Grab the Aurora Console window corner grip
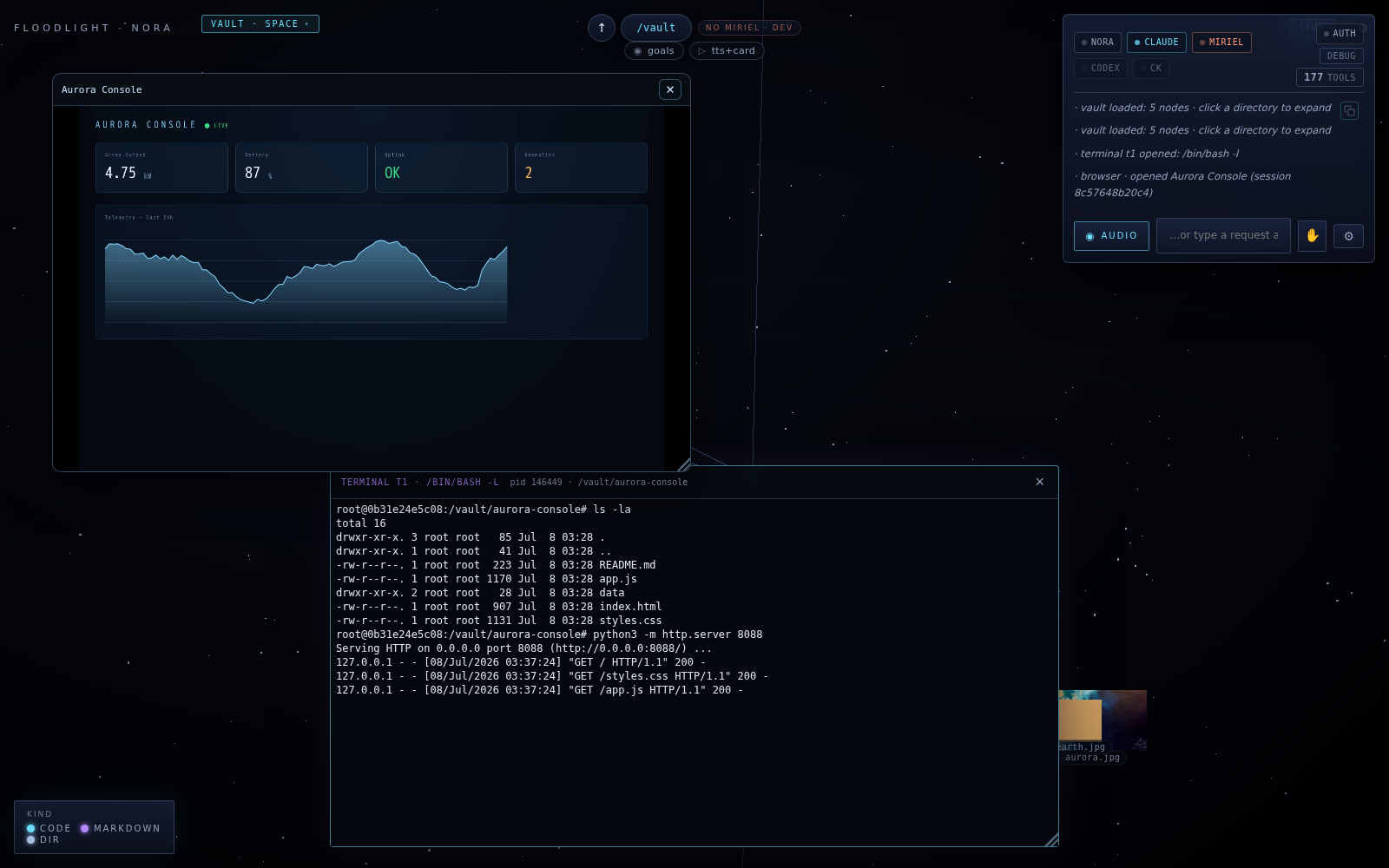1389x868 pixels. 684,465
